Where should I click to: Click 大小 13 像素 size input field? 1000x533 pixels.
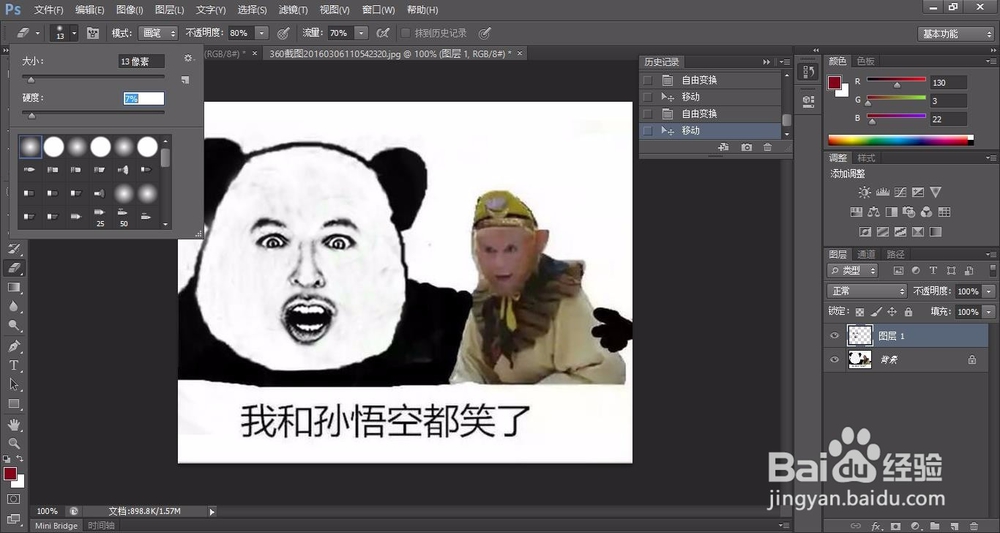tap(142, 61)
